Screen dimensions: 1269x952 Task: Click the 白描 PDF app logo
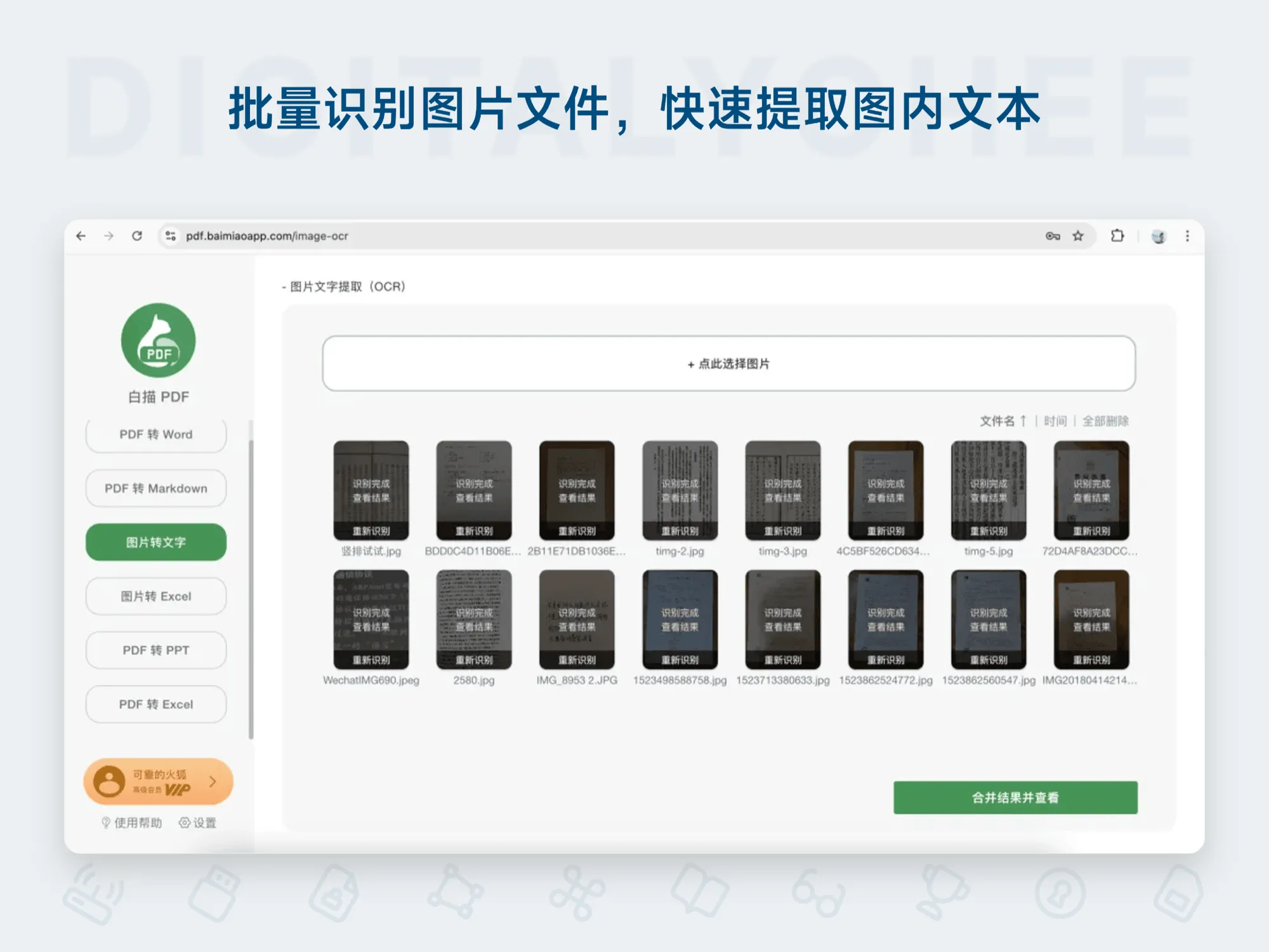[157, 341]
